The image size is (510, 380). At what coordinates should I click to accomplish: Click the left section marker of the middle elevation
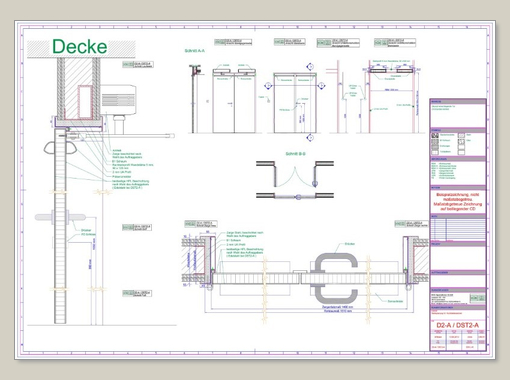click(268, 86)
